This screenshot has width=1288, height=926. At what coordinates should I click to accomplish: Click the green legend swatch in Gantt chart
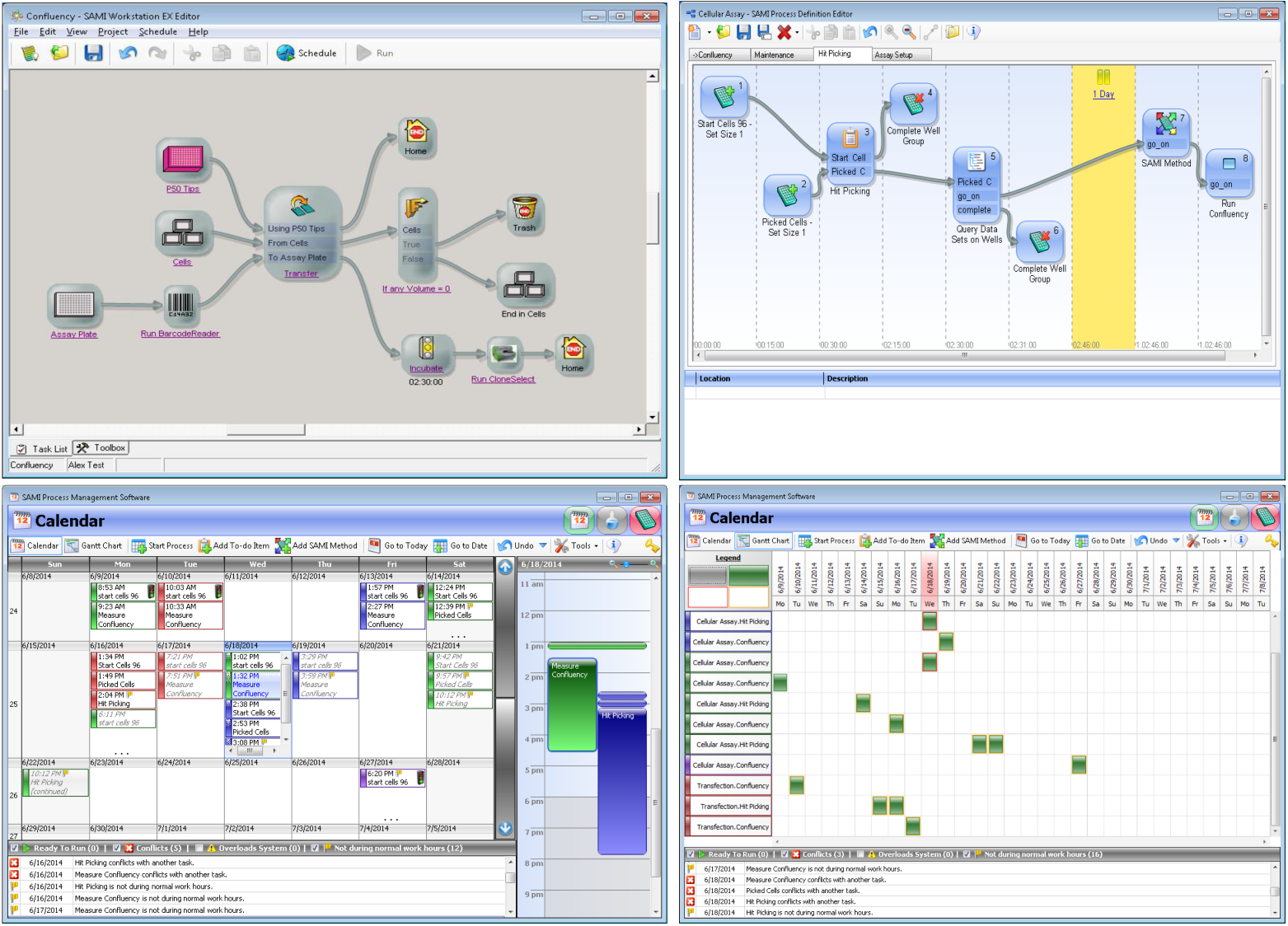(748, 575)
